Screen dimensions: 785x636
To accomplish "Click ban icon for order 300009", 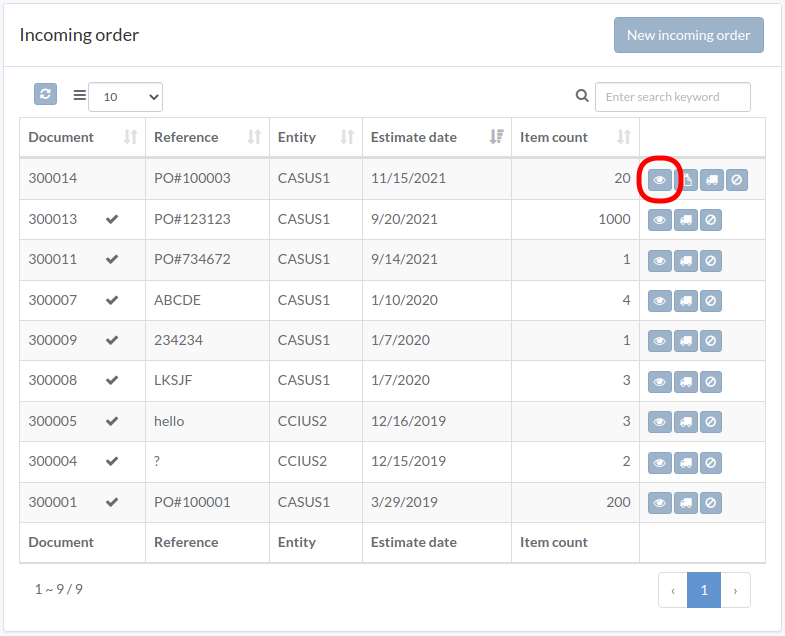I will (x=711, y=341).
